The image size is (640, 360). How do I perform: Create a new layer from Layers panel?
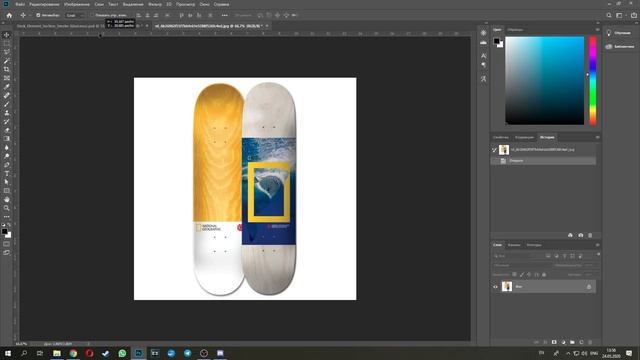[x=581, y=342]
